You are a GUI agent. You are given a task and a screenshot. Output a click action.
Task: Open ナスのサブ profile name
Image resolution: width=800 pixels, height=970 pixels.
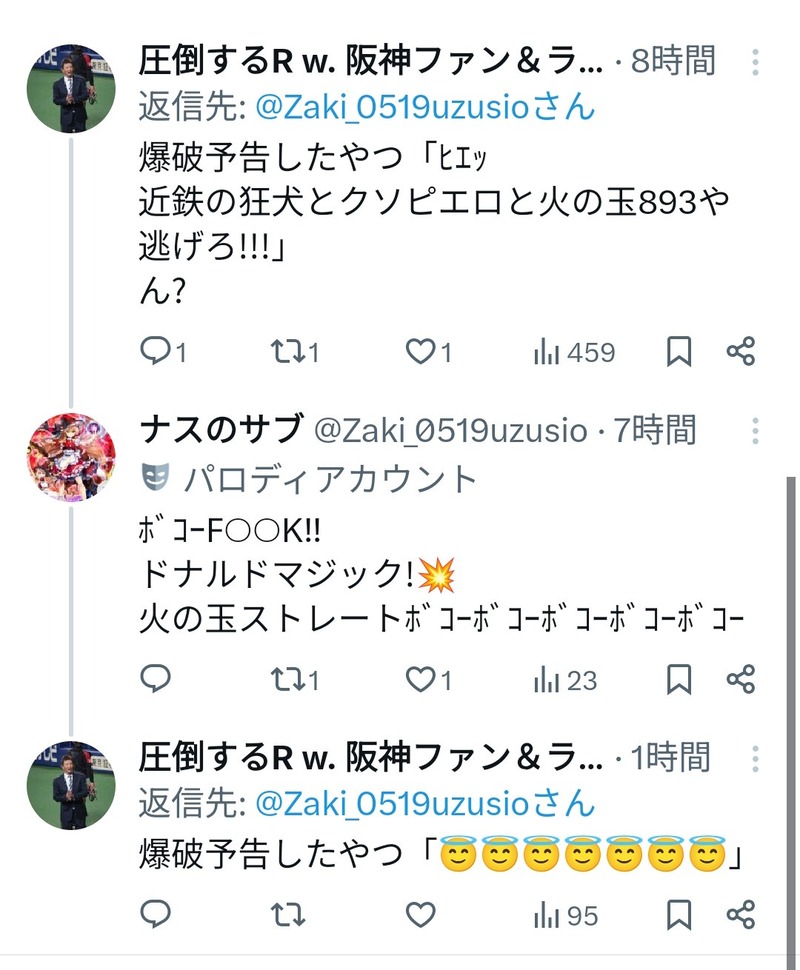(x=222, y=429)
